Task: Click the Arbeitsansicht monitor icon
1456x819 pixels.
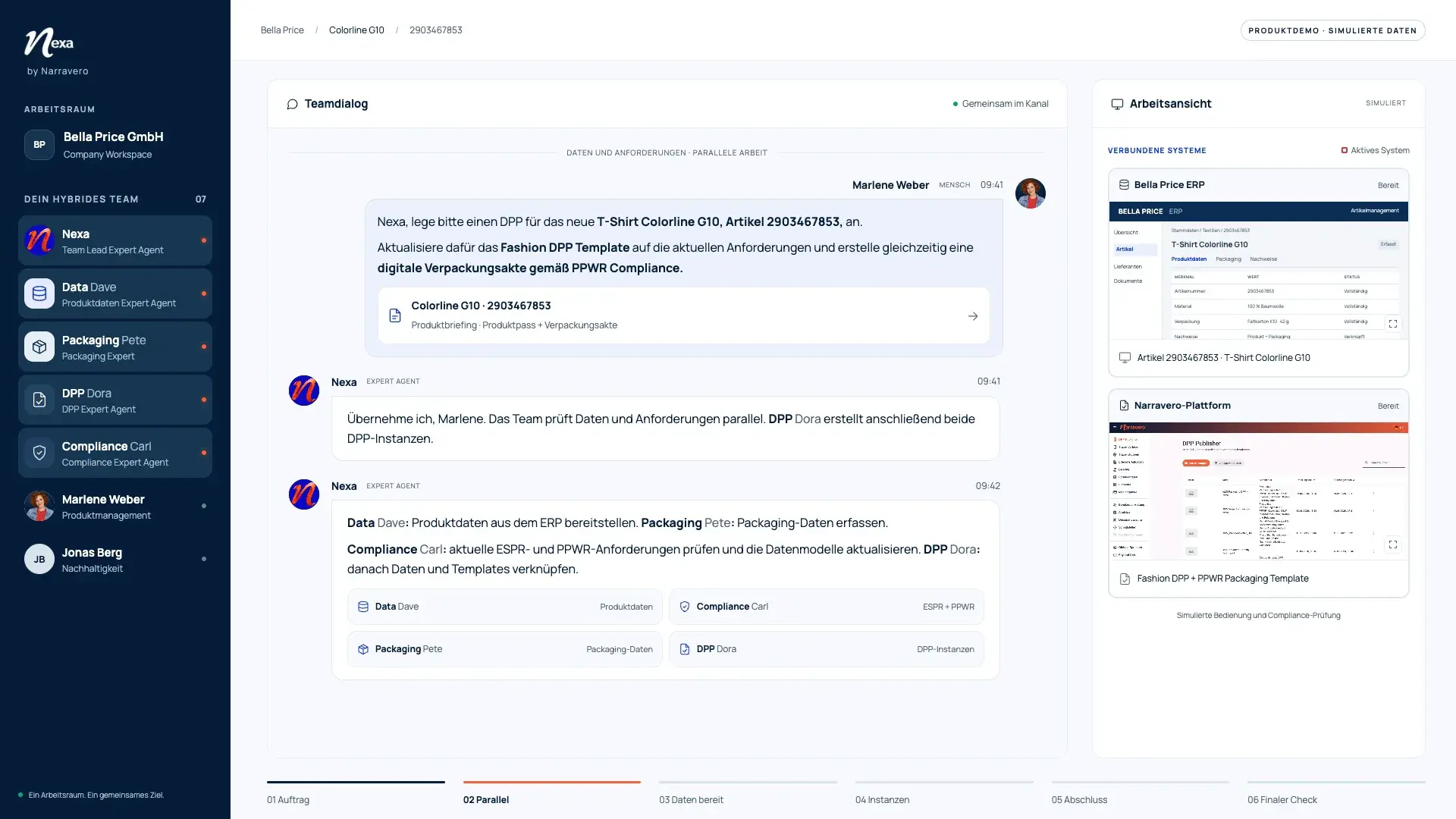Action: 1117,104
